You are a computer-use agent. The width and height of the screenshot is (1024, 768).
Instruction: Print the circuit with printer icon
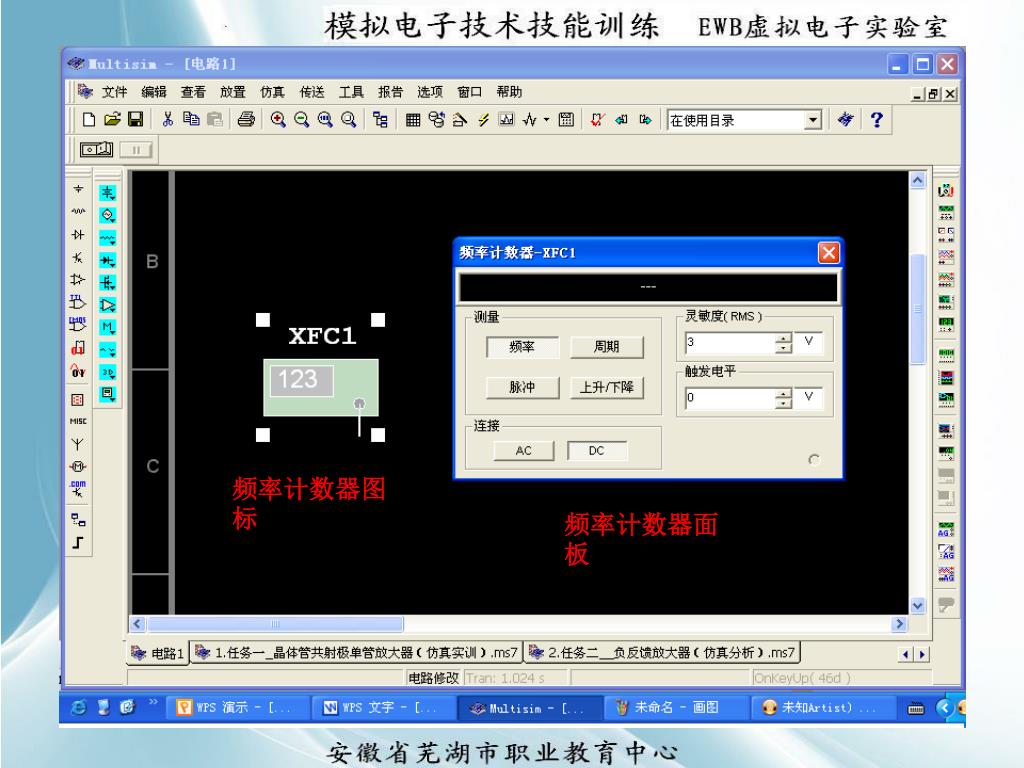(246, 120)
